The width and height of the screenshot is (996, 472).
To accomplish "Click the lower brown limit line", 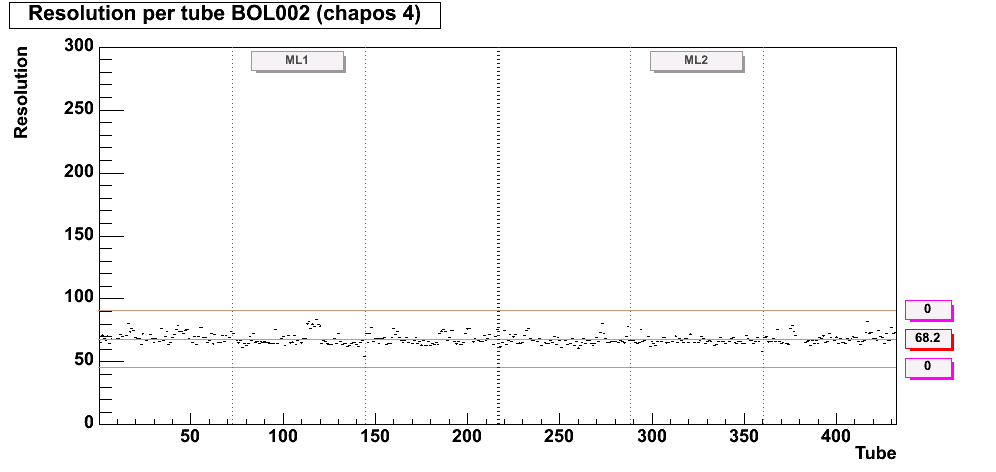I will point(498,367).
